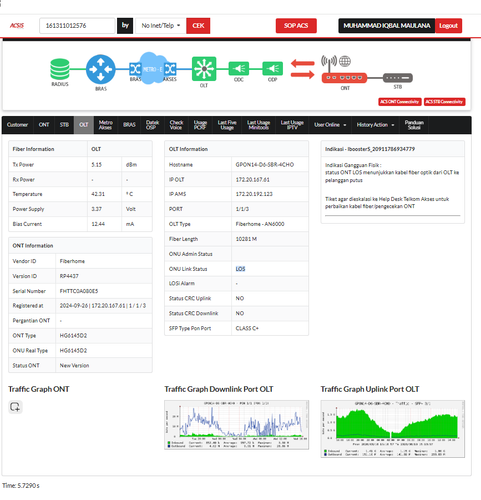
Task: Click OLT Type value Fiberhome - AN6000
Action: (260, 224)
